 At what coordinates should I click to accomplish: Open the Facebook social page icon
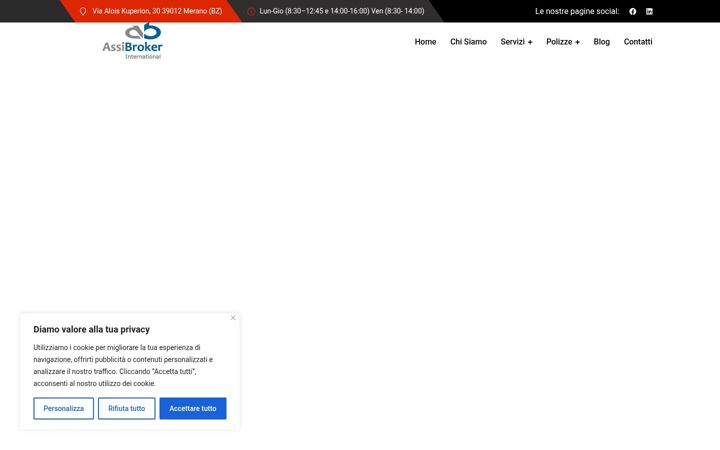(x=632, y=11)
